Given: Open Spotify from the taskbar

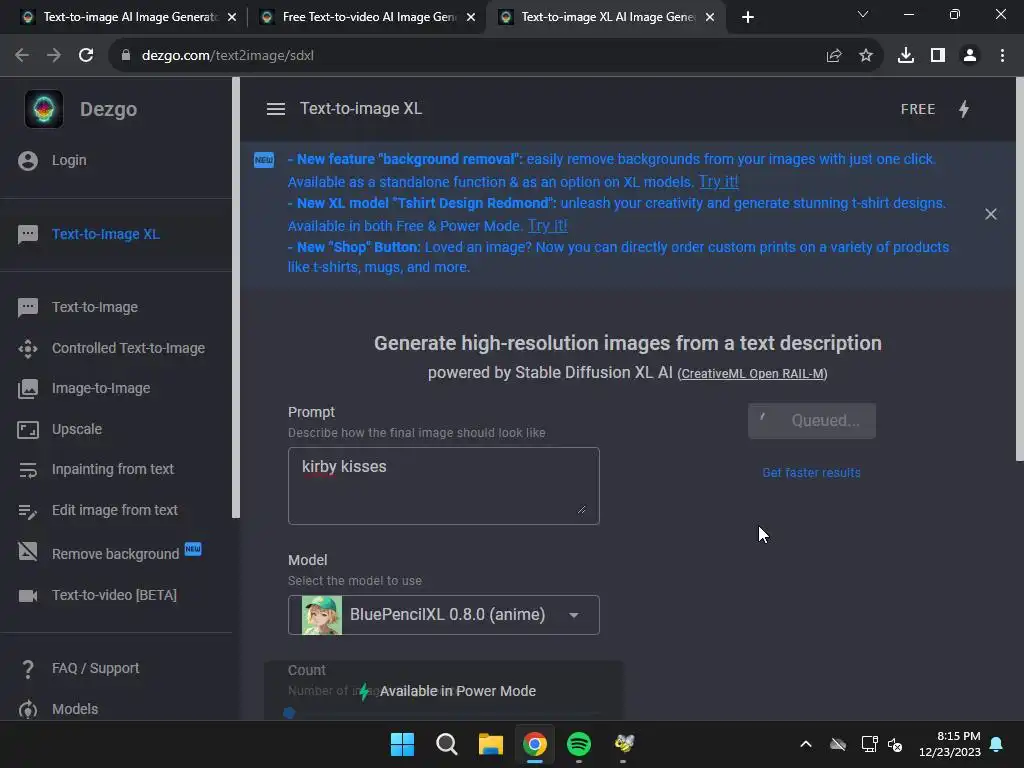Looking at the screenshot, I should pyautogui.click(x=579, y=744).
